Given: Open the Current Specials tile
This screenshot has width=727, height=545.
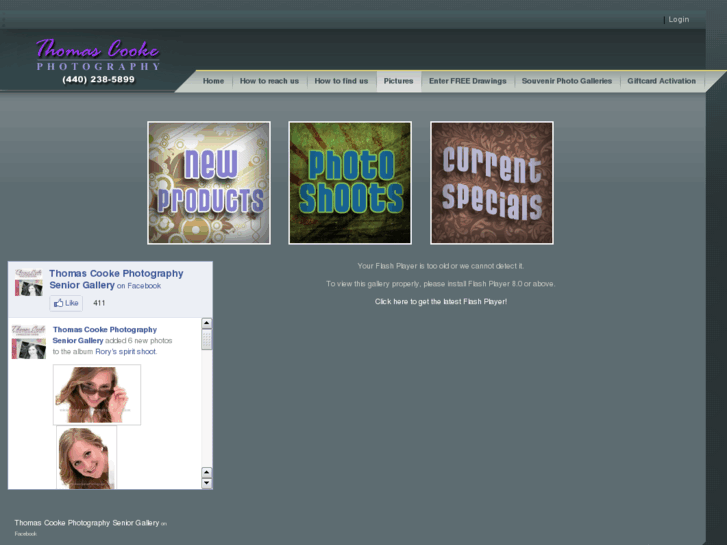Looking at the screenshot, I should (x=492, y=183).
